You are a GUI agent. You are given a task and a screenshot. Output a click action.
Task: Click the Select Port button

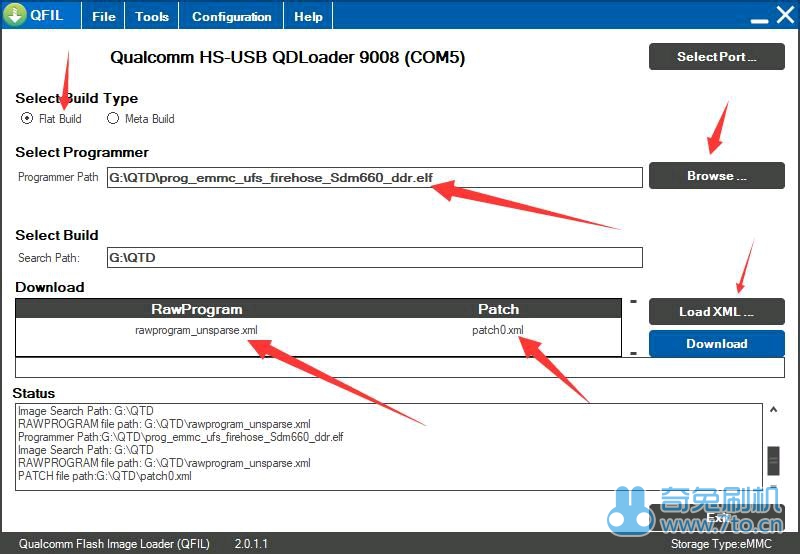point(716,57)
